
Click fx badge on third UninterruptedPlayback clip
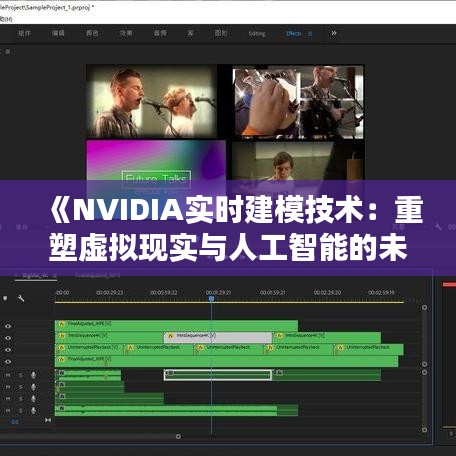pos(200,348)
